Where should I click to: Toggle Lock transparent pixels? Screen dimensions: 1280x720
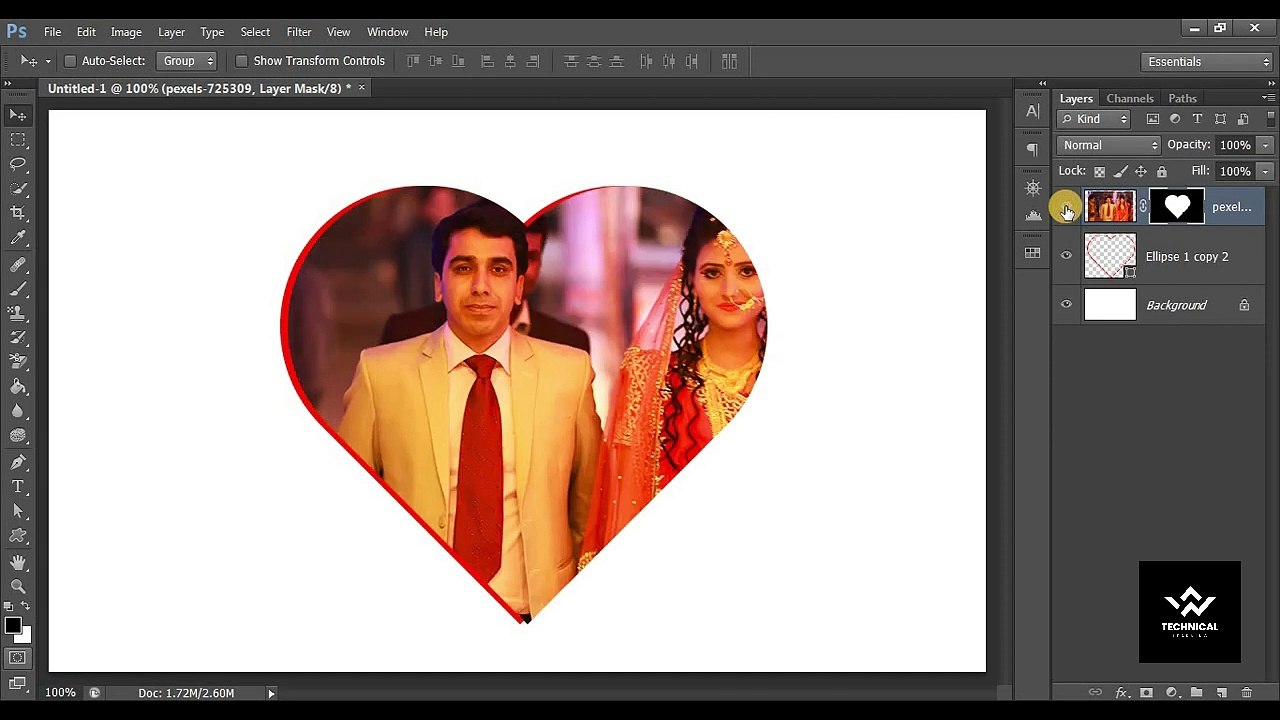pyautogui.click(x=1099, y=172)
